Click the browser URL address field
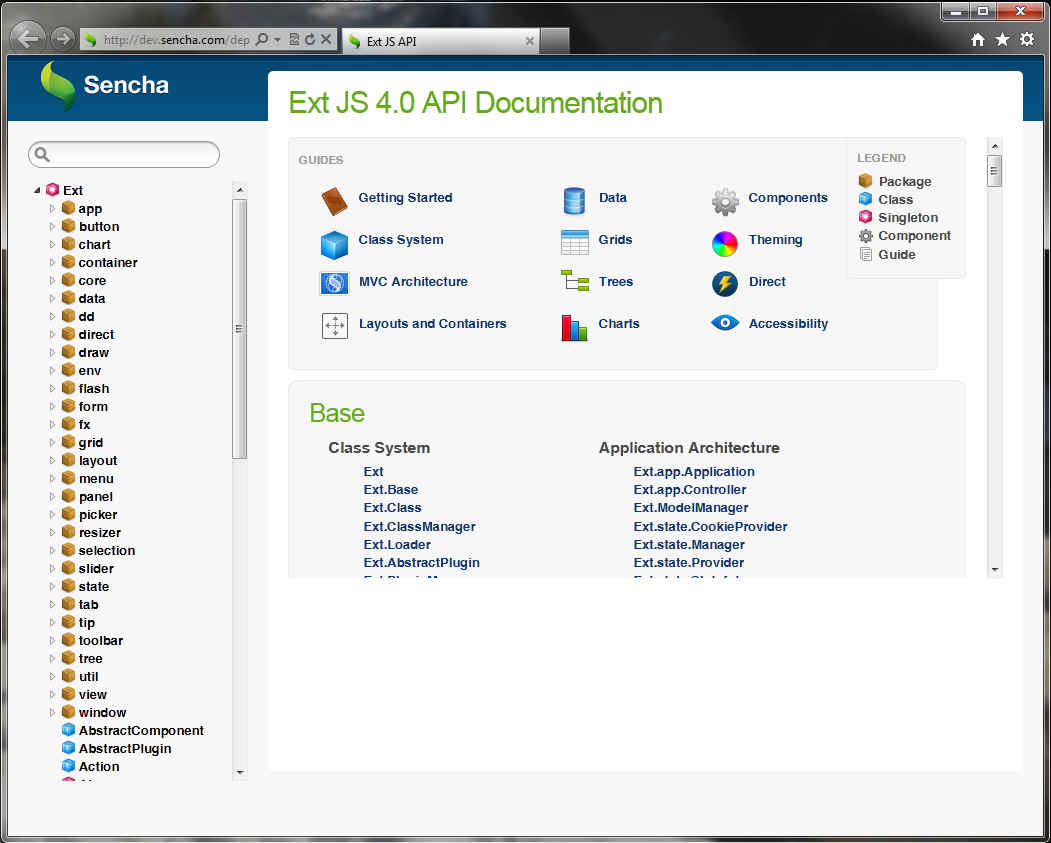 coord(176,40)
